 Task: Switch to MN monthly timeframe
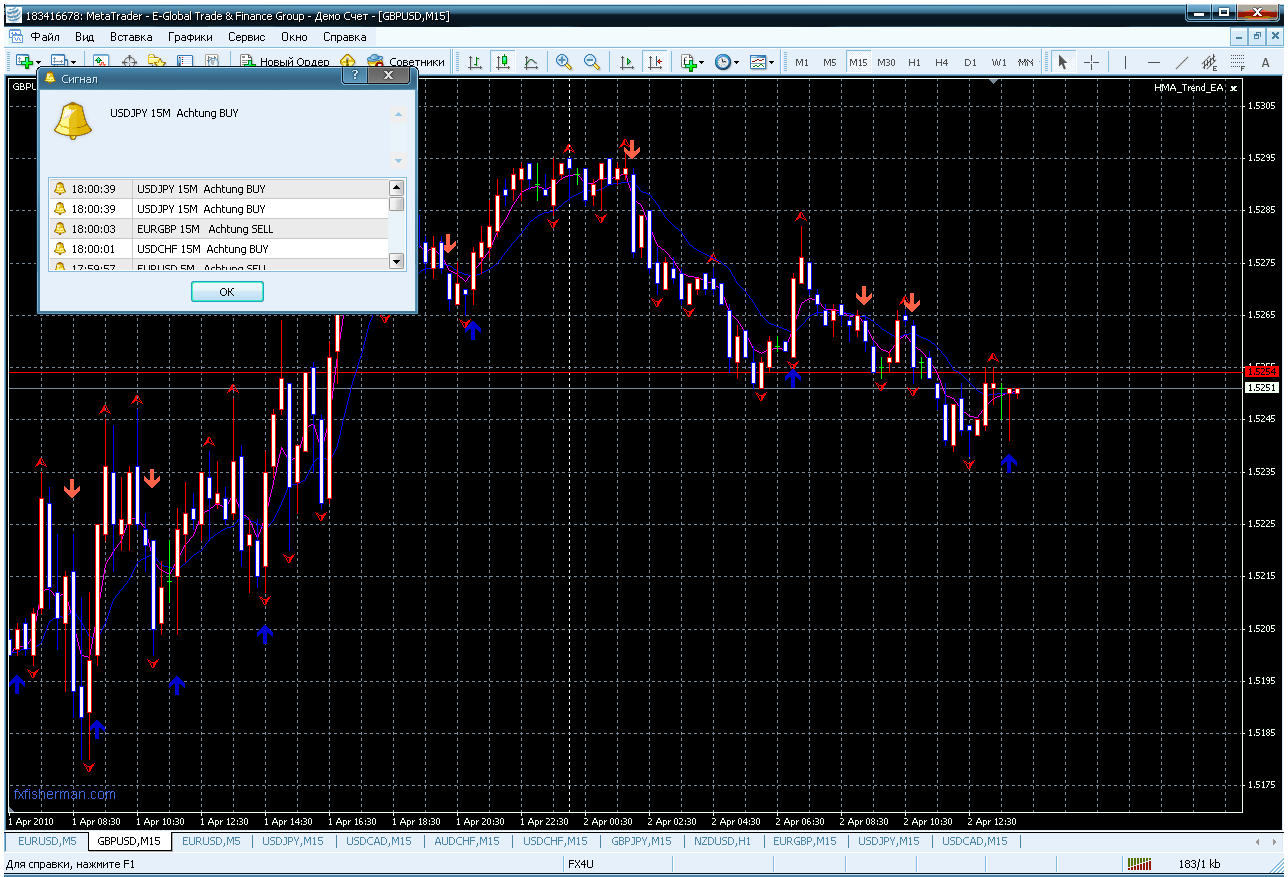pos(1026,62)
